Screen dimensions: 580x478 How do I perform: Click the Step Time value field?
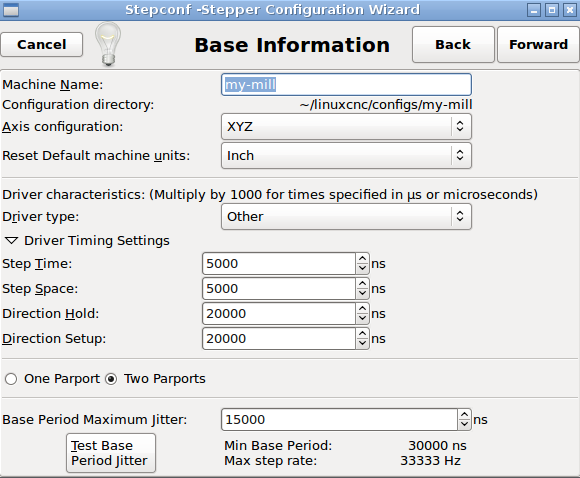click(279, 263)
